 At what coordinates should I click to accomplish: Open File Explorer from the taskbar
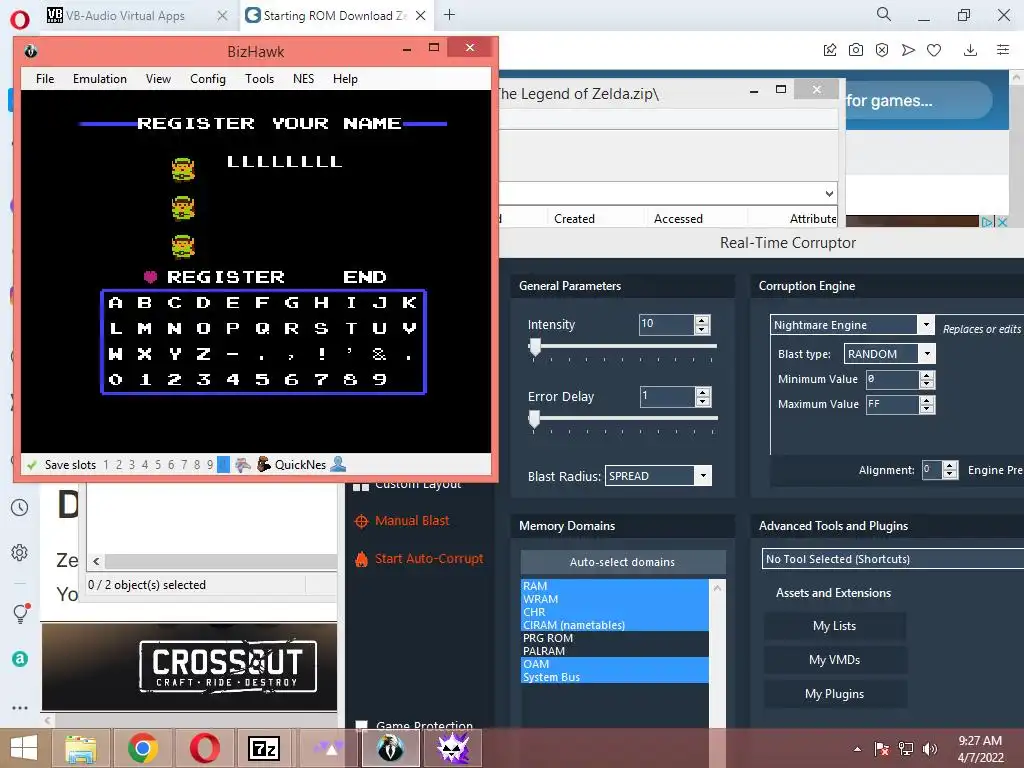81,748
